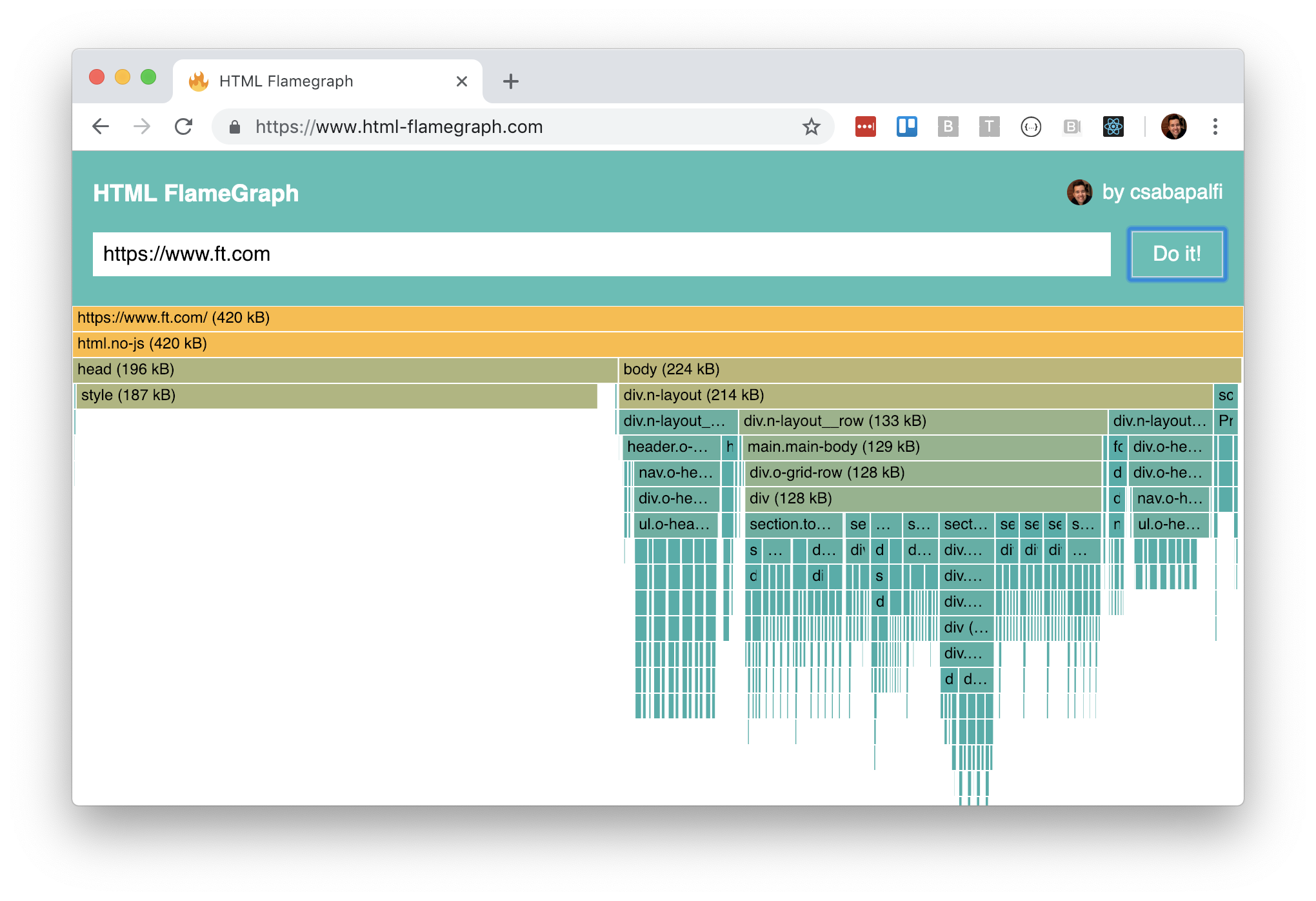This screenshot has height=901, width=1316.
Task: Open a new tab with plus button
Action: [510, 81]
